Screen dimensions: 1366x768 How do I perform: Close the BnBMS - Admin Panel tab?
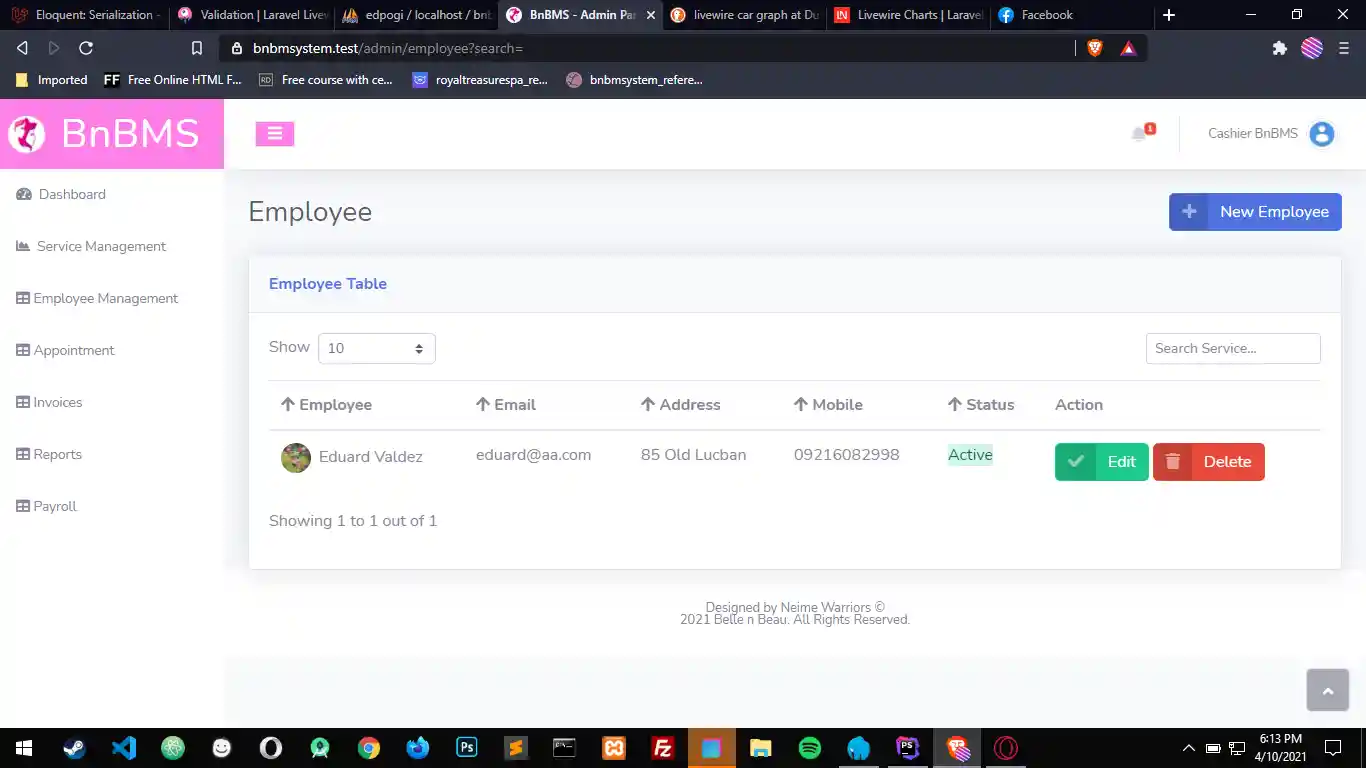[x=651, y=15]
